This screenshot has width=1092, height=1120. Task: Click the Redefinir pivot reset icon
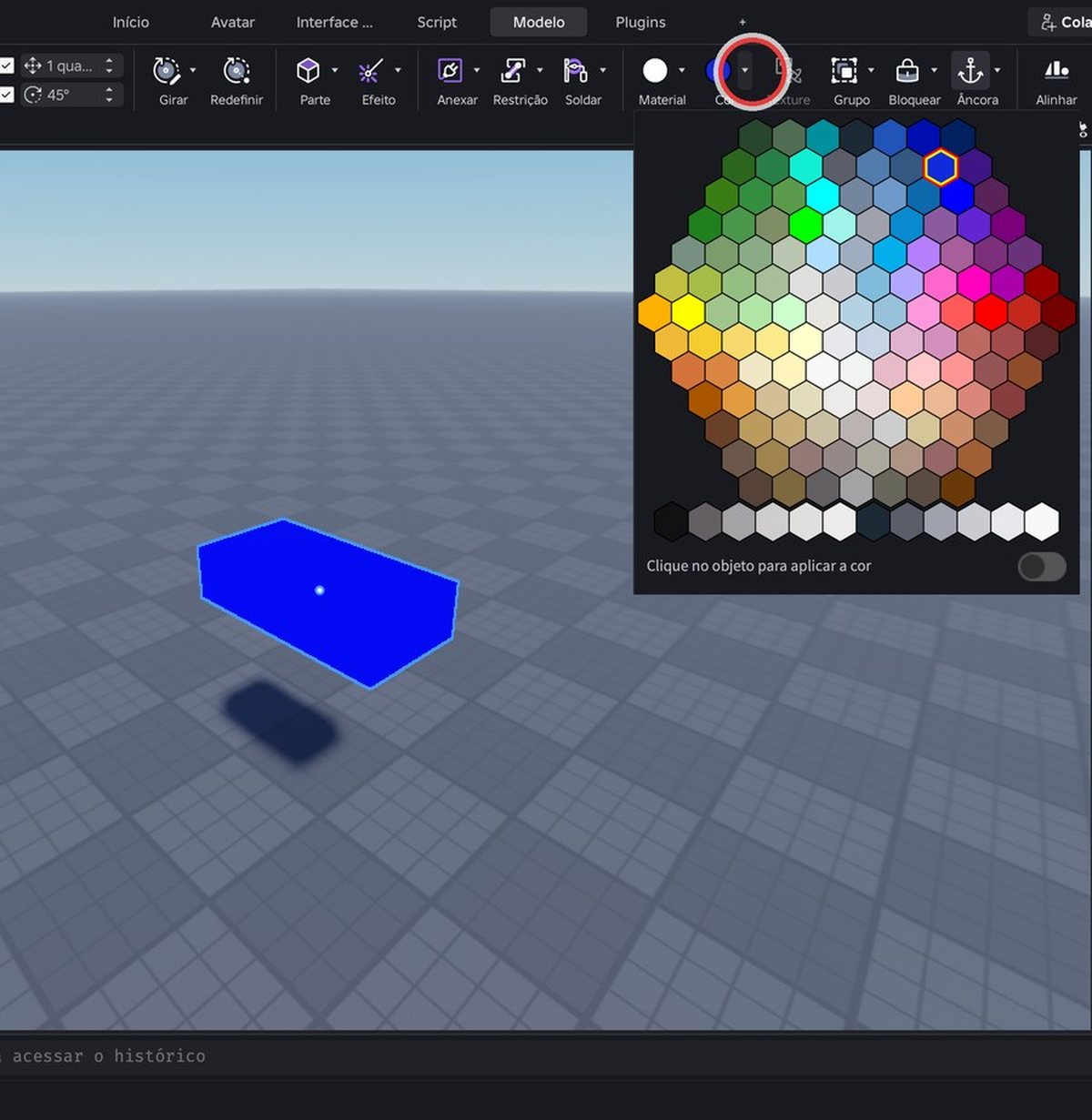pos(237,70)
